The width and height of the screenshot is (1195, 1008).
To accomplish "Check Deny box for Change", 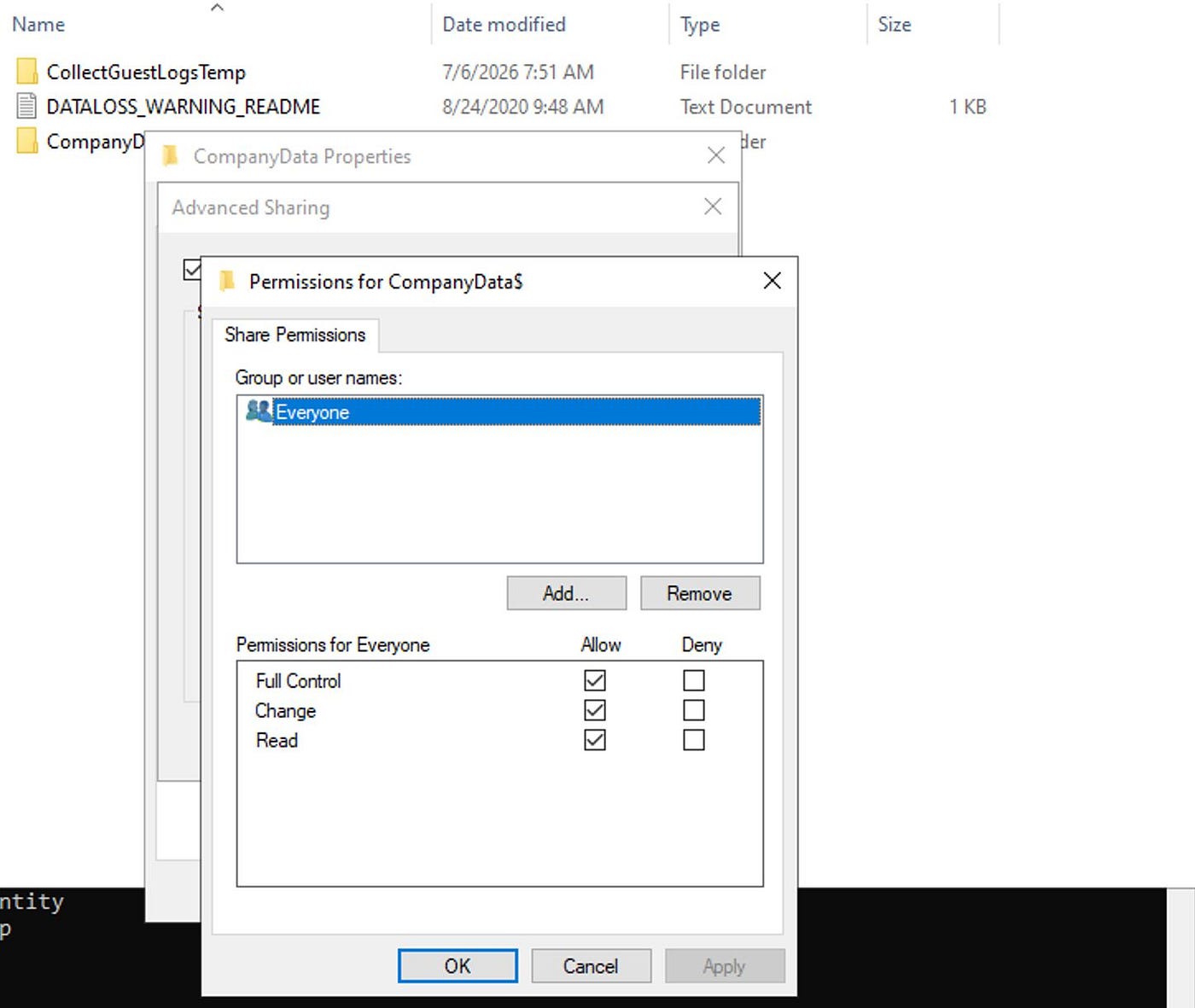I will [694, 710].
